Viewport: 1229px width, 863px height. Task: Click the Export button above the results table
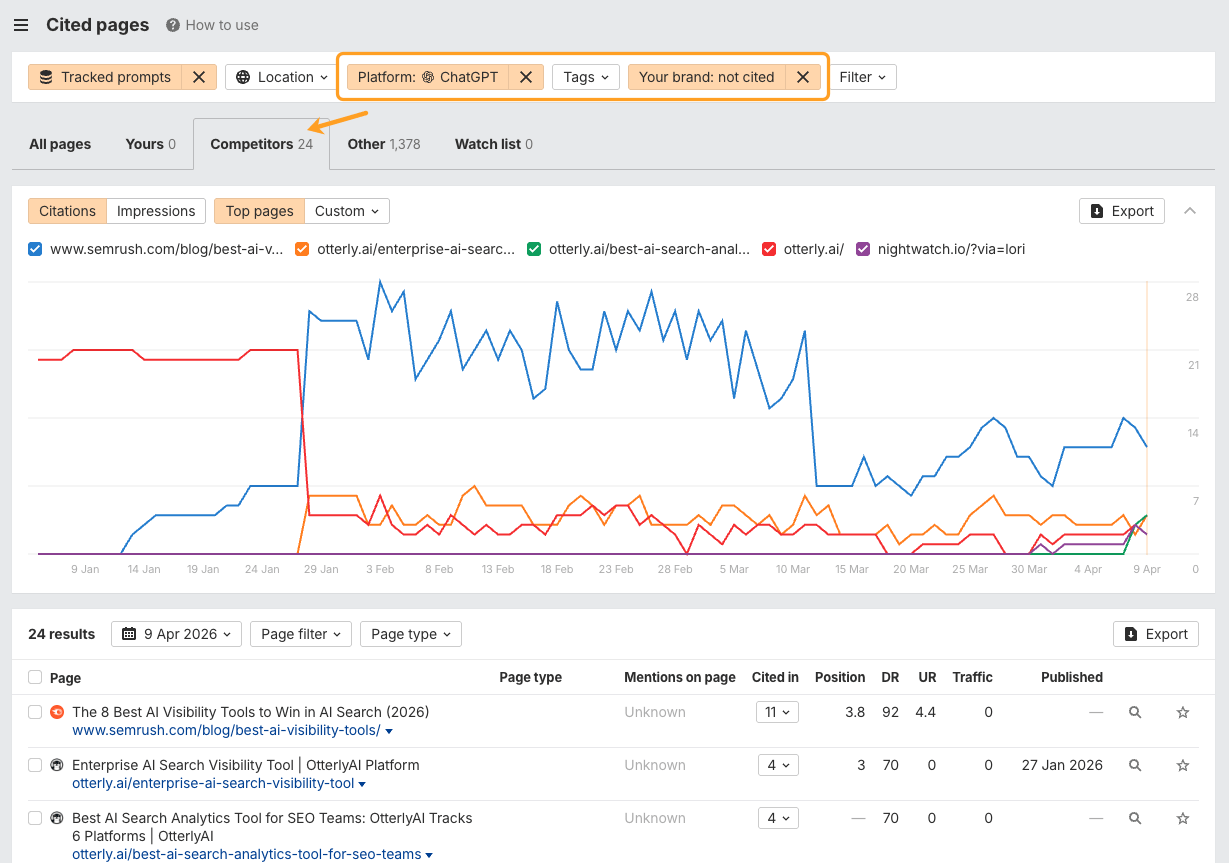pos(1155,634)
